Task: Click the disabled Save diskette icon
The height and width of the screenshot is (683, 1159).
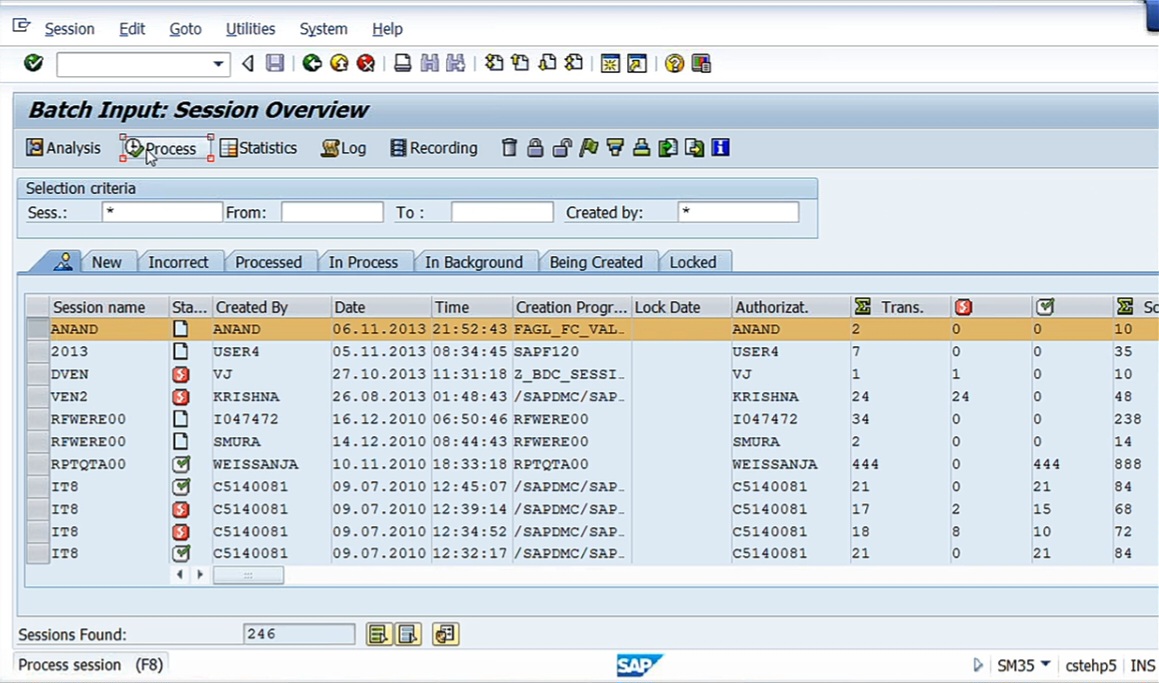Action: coord(275,64)
